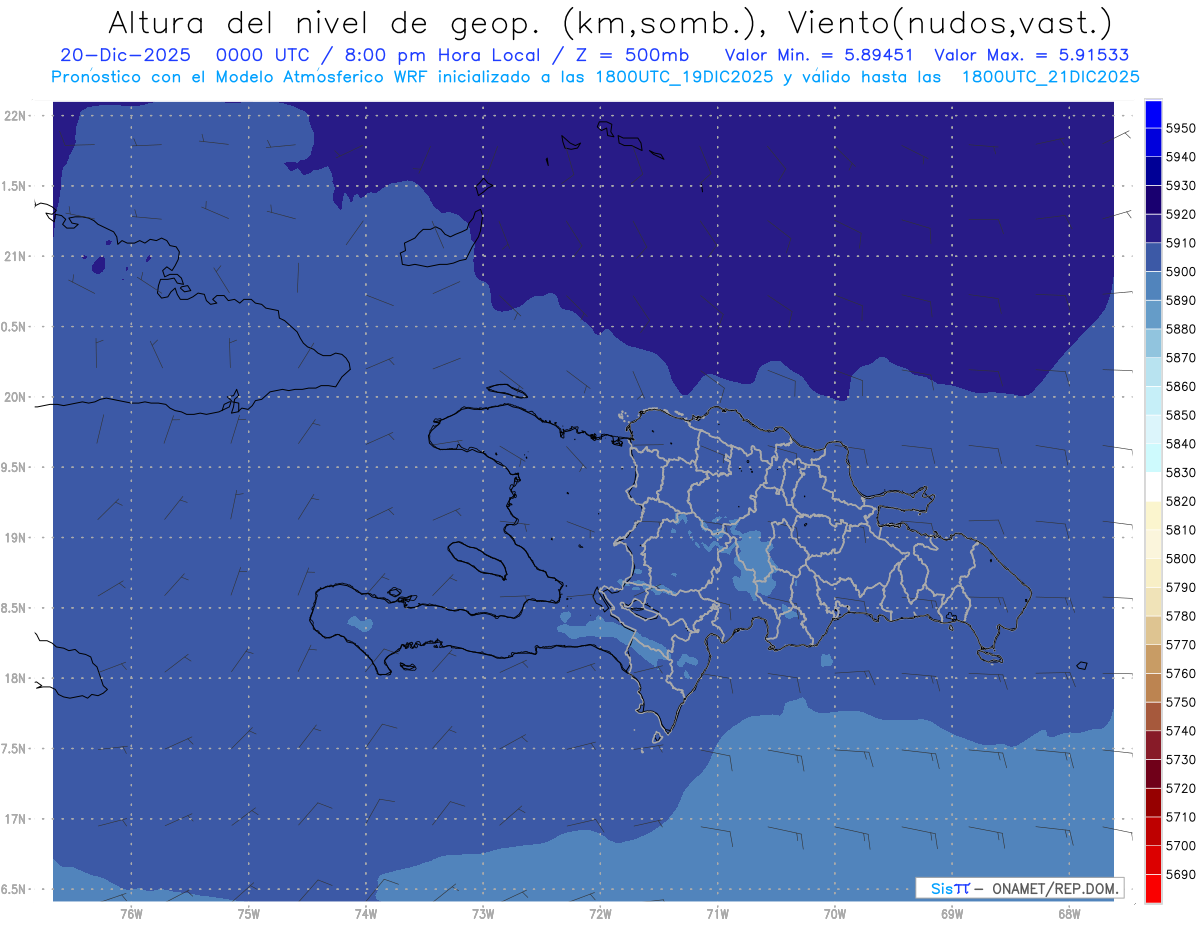Click the '5690' color scale value
Image resolution: width=1200 pixels, height=927 pixels.
click(1181, 874)
